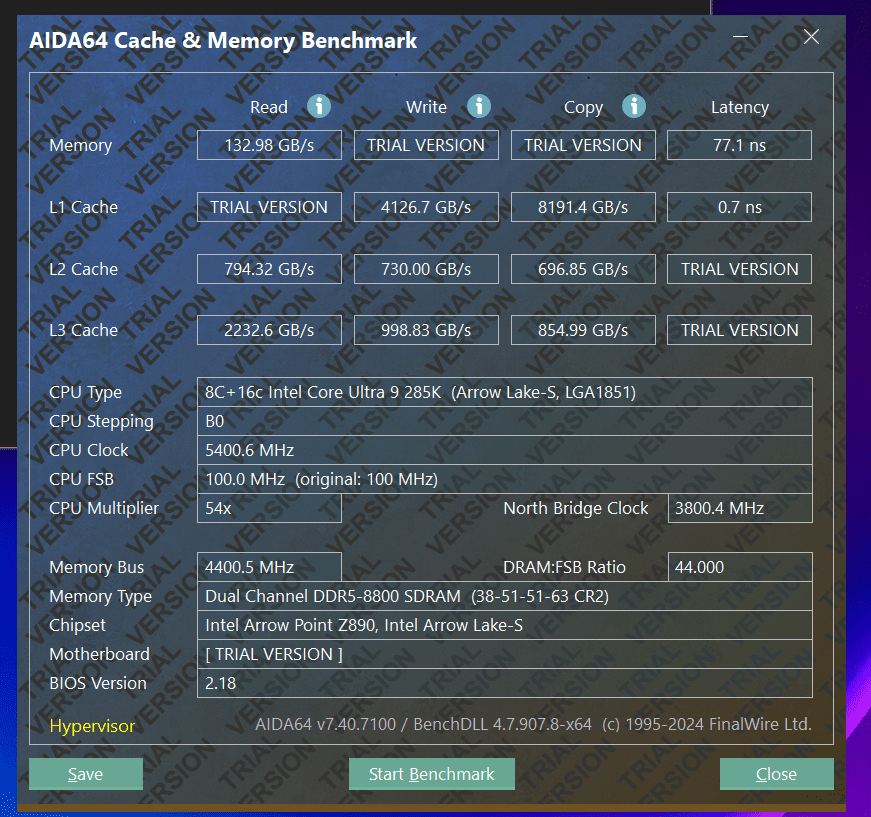Open the Read column info icon
Screen dimensions: 871x817
click(x=319, y=106)
